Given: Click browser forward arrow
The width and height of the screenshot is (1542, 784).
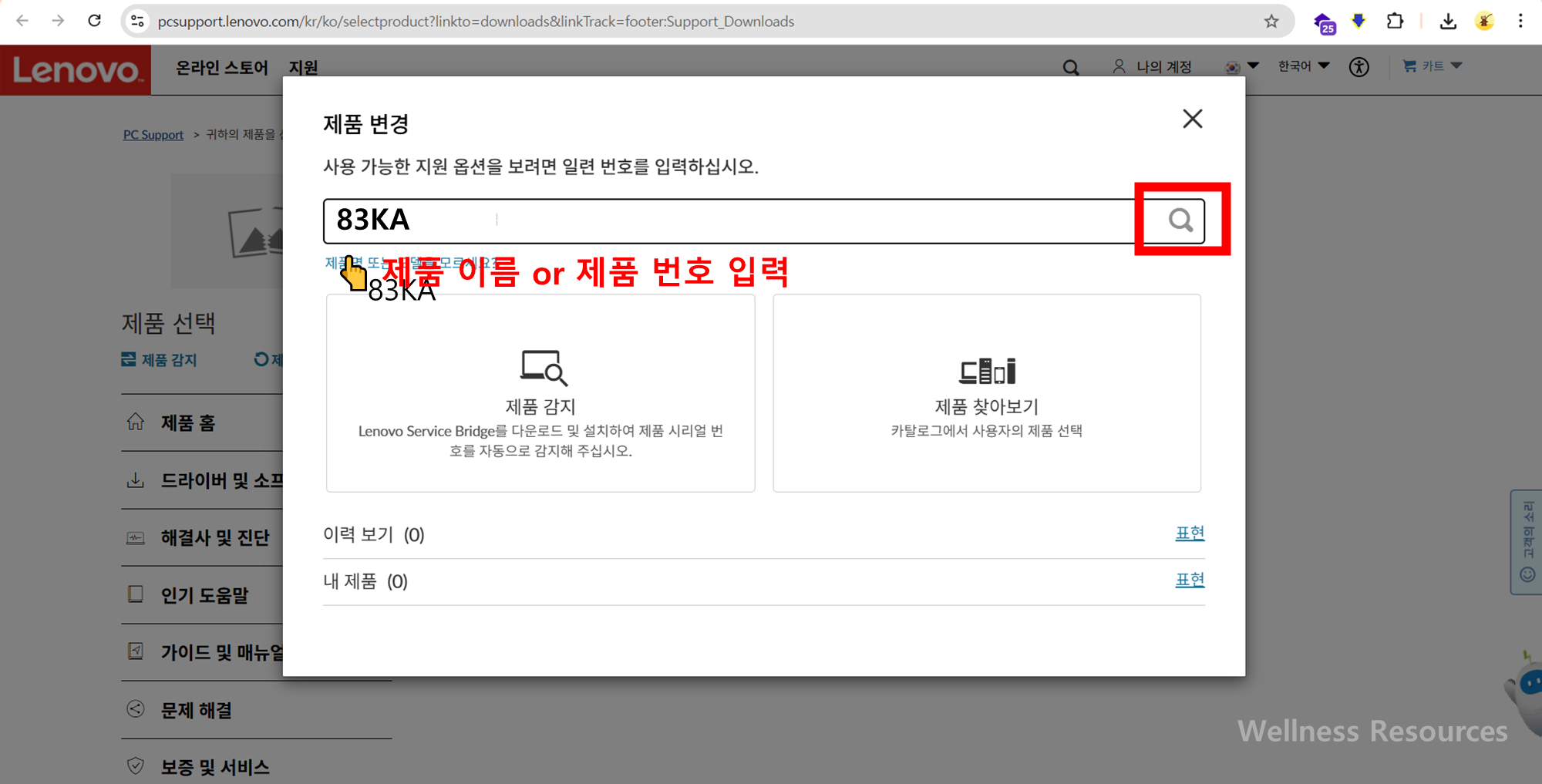Looking at the screenshot, I should click(x=58, y=21).
